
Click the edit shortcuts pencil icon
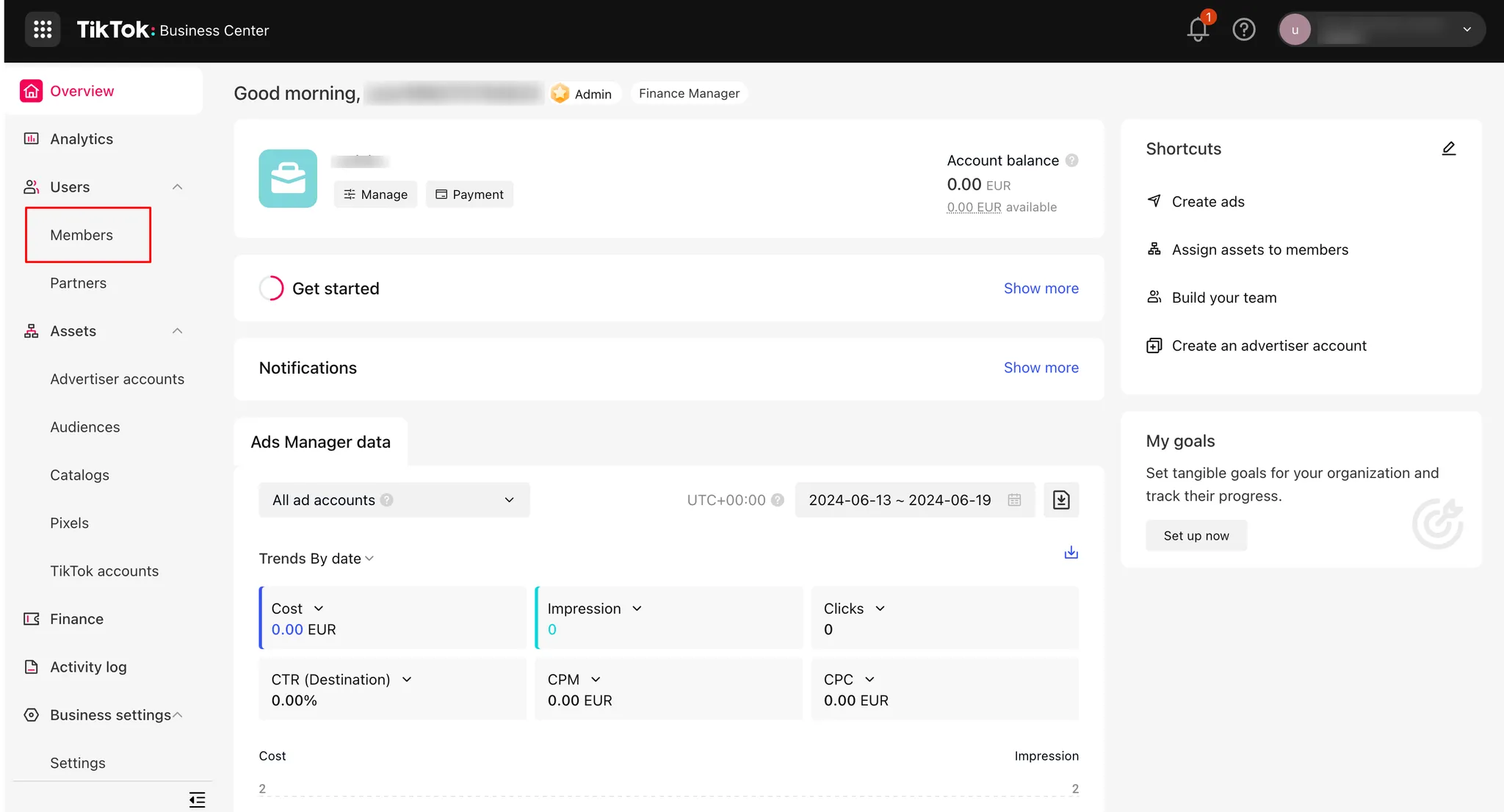[1448, 149]
